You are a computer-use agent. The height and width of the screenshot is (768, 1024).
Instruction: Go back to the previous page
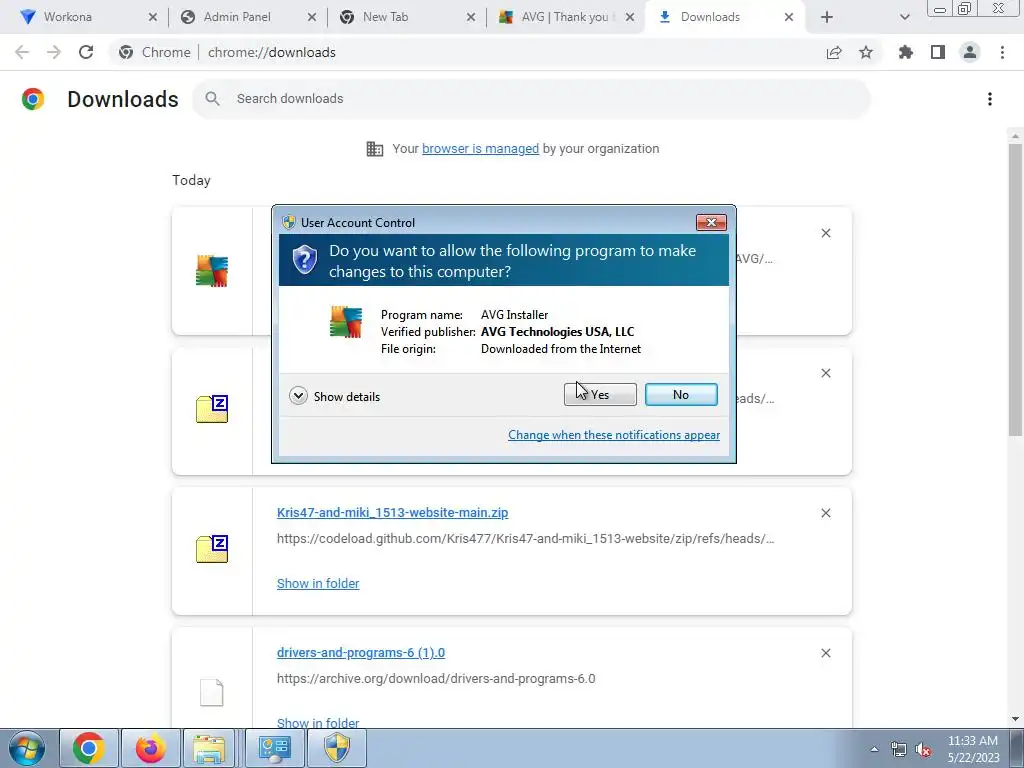(x=22, y=52)
